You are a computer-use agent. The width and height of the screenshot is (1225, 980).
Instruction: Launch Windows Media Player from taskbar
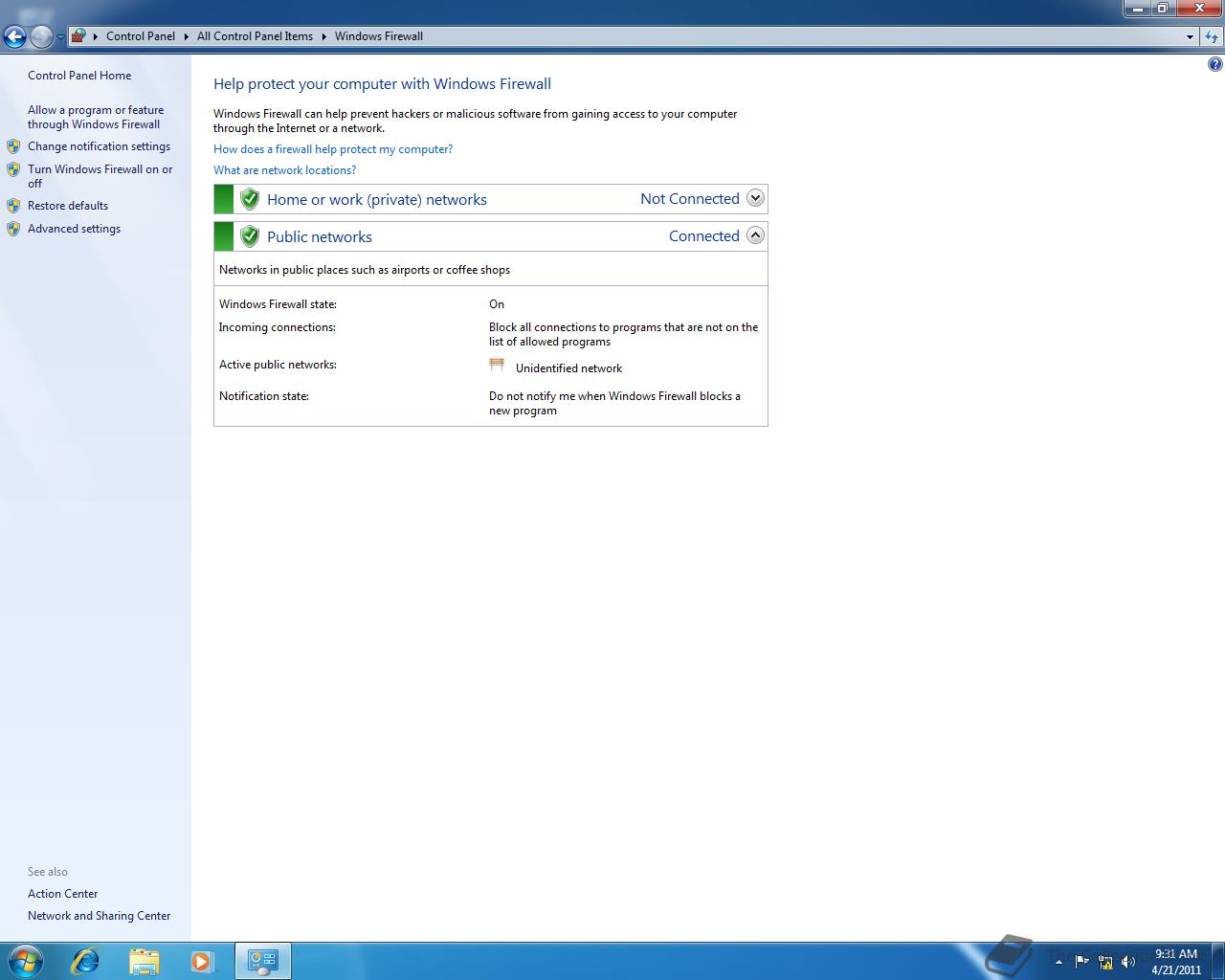(201, 961)
